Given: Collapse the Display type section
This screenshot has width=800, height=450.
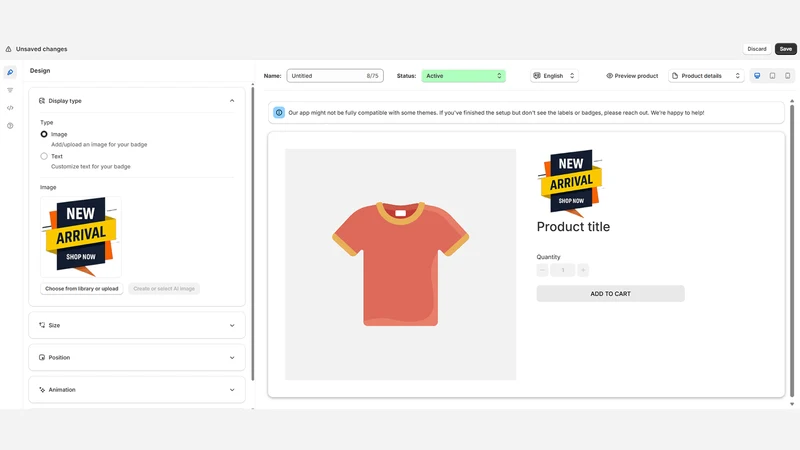Looking at the screenshot, I should pos(232,101).
